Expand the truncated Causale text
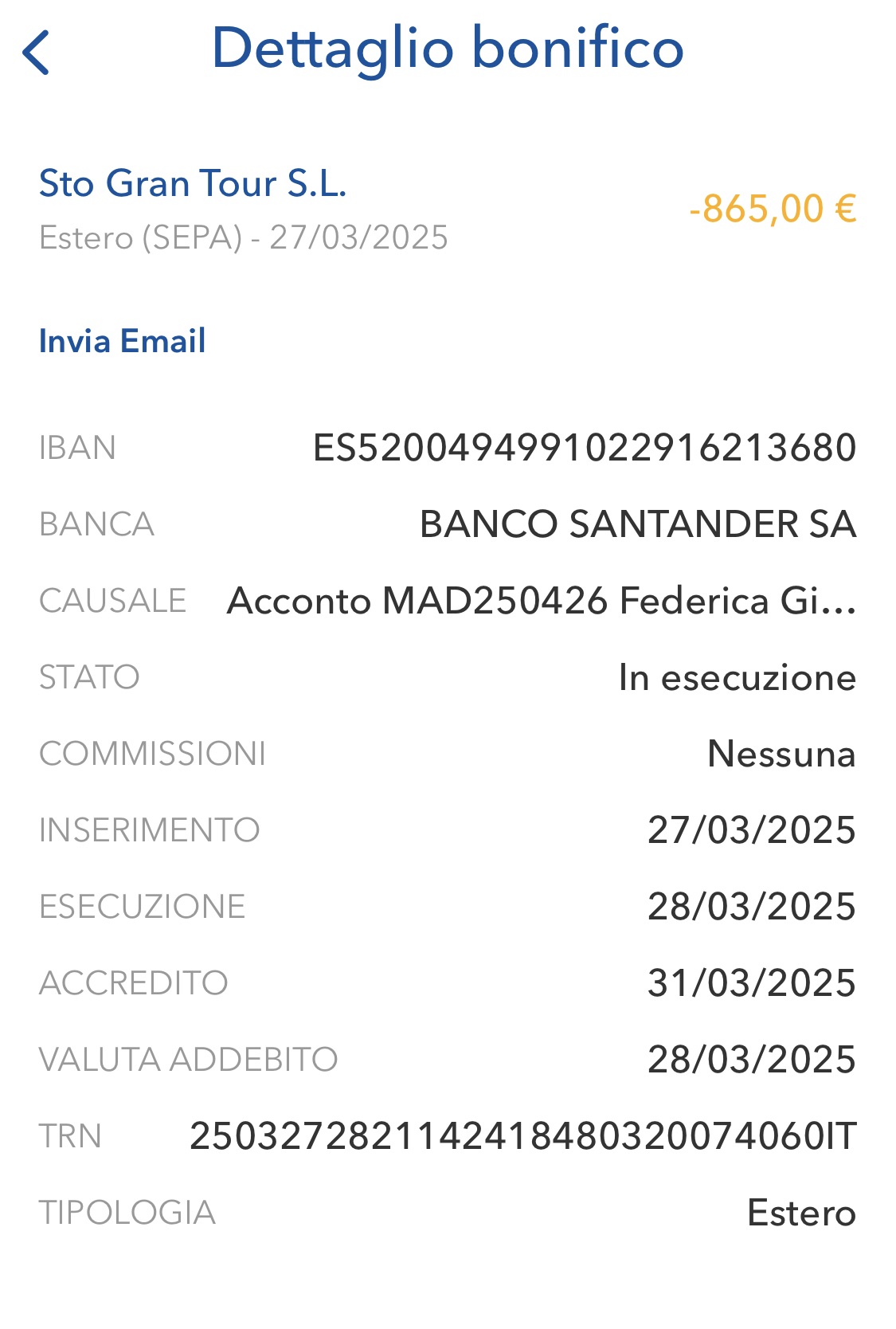 click(542, 601)
